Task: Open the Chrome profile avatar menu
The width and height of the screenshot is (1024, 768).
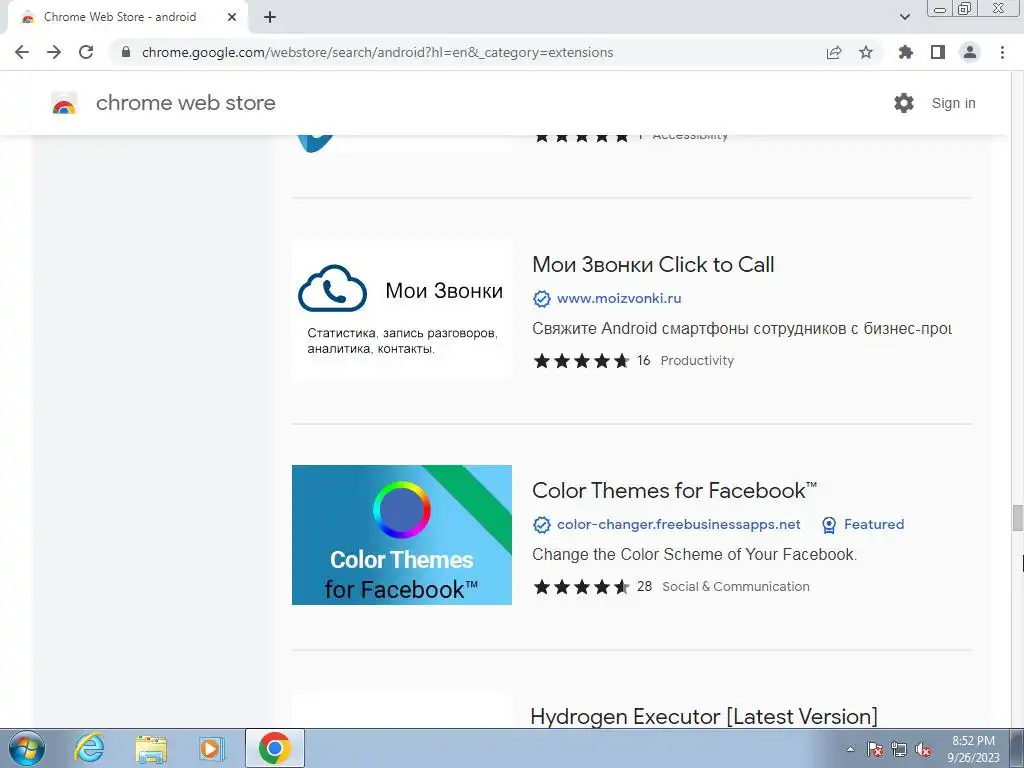Action: pos(970,52)
